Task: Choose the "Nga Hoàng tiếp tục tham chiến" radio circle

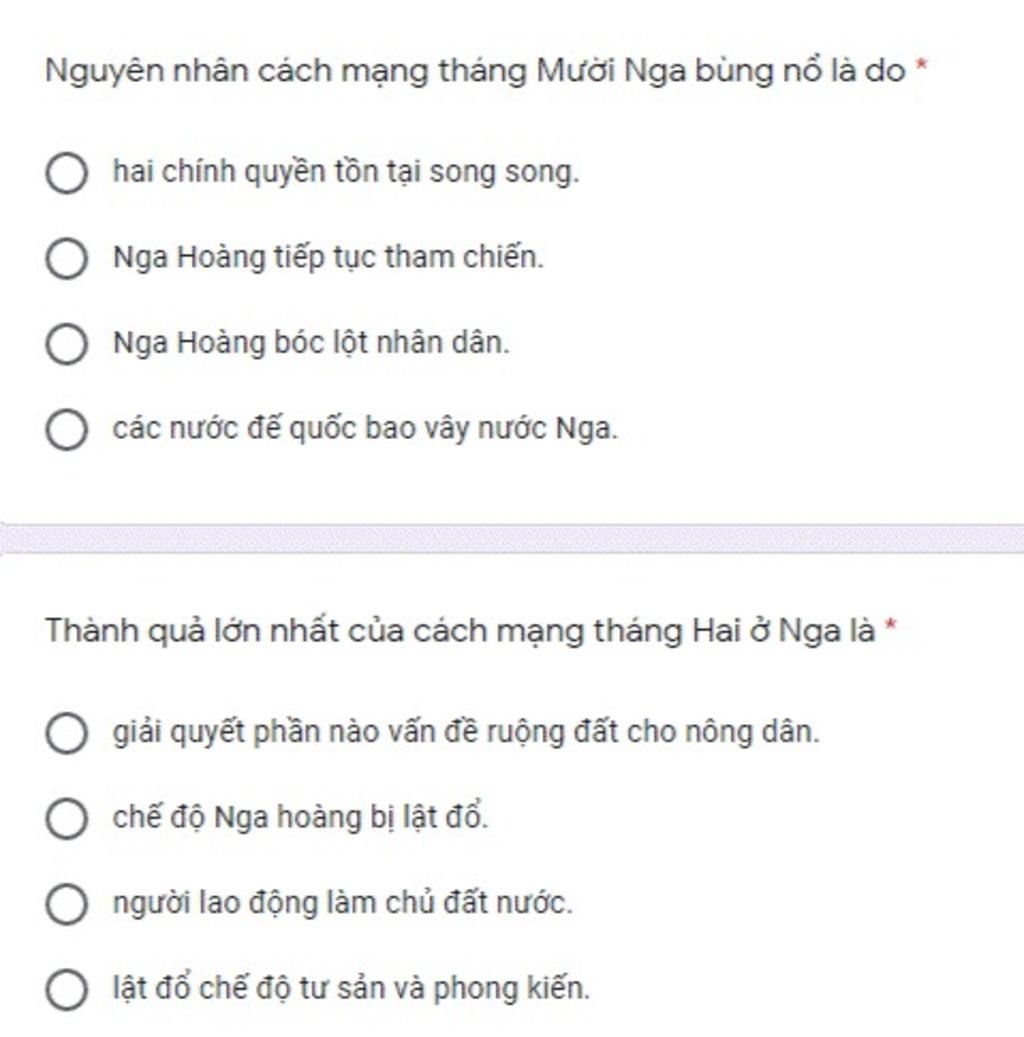Action: tap(66, 258)
